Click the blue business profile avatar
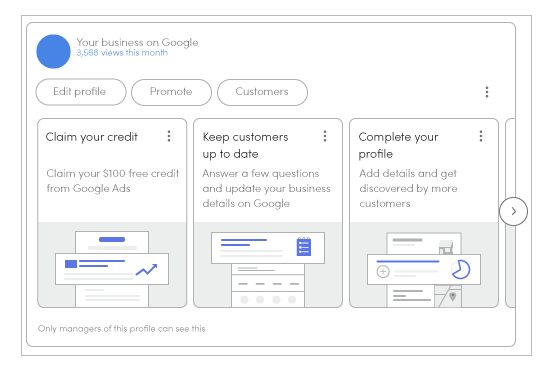The image size is (553, 371). (x=53, y=51)
